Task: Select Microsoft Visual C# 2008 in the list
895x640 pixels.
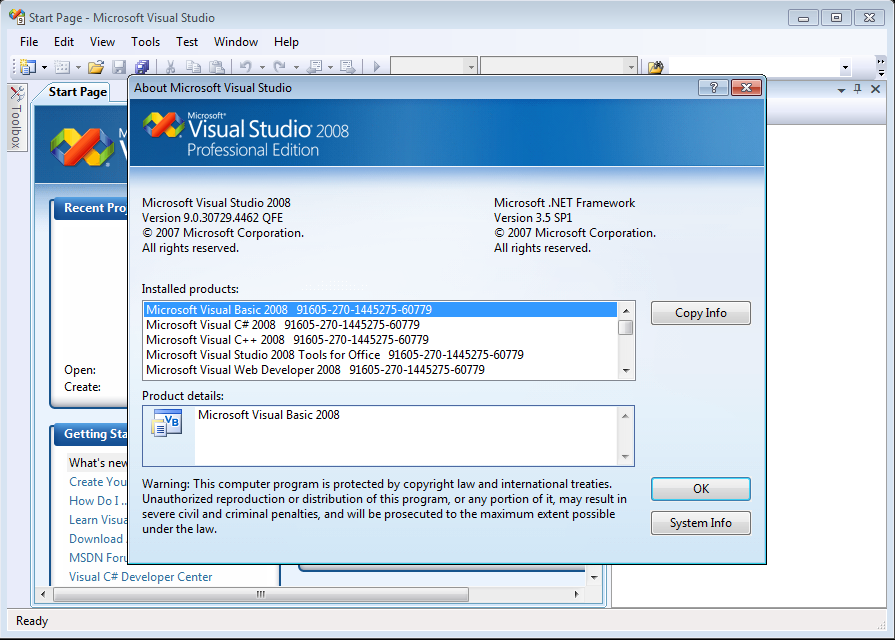Action: (x=380, y=325)
